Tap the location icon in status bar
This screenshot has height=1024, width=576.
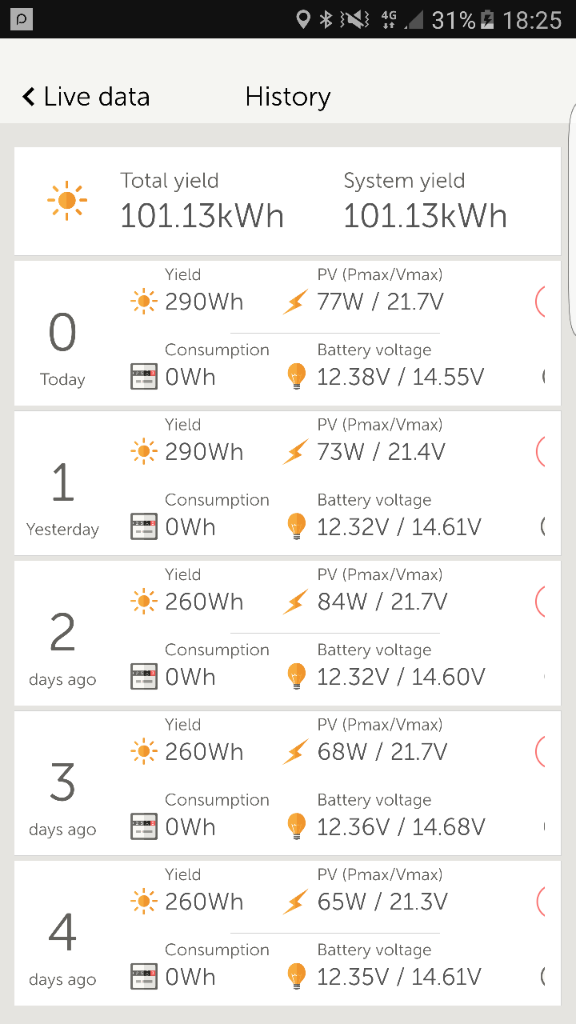[302, 20]
